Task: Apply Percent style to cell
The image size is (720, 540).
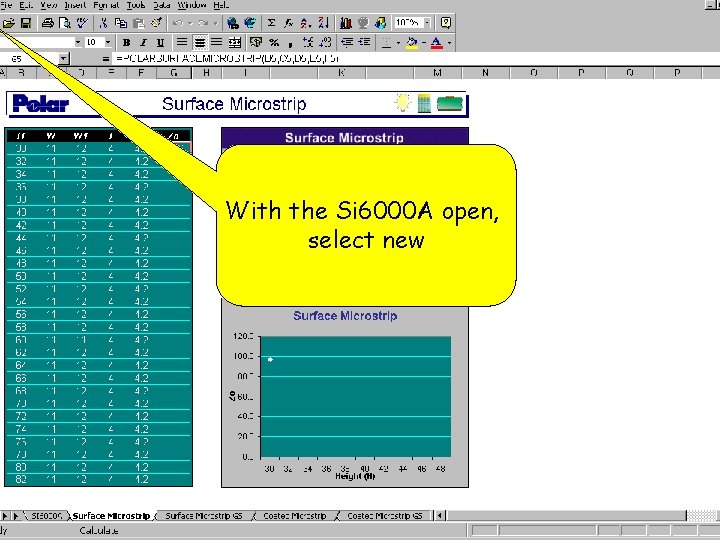Action: [274, 43]
